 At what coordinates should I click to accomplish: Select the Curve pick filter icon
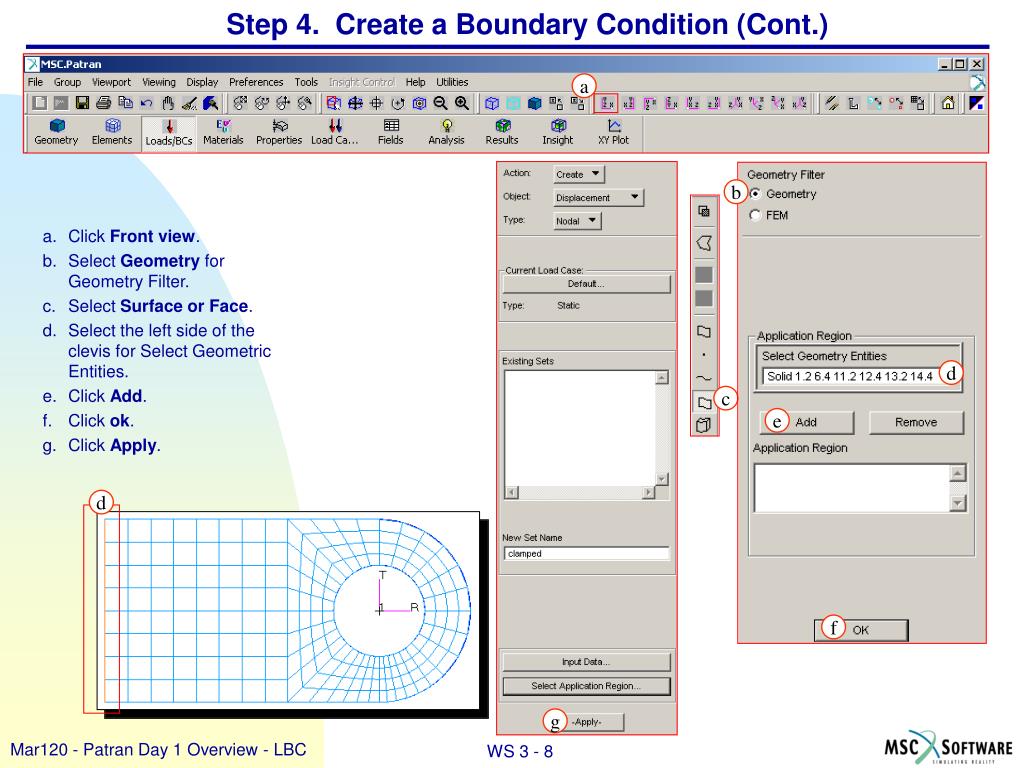[704, 378]
